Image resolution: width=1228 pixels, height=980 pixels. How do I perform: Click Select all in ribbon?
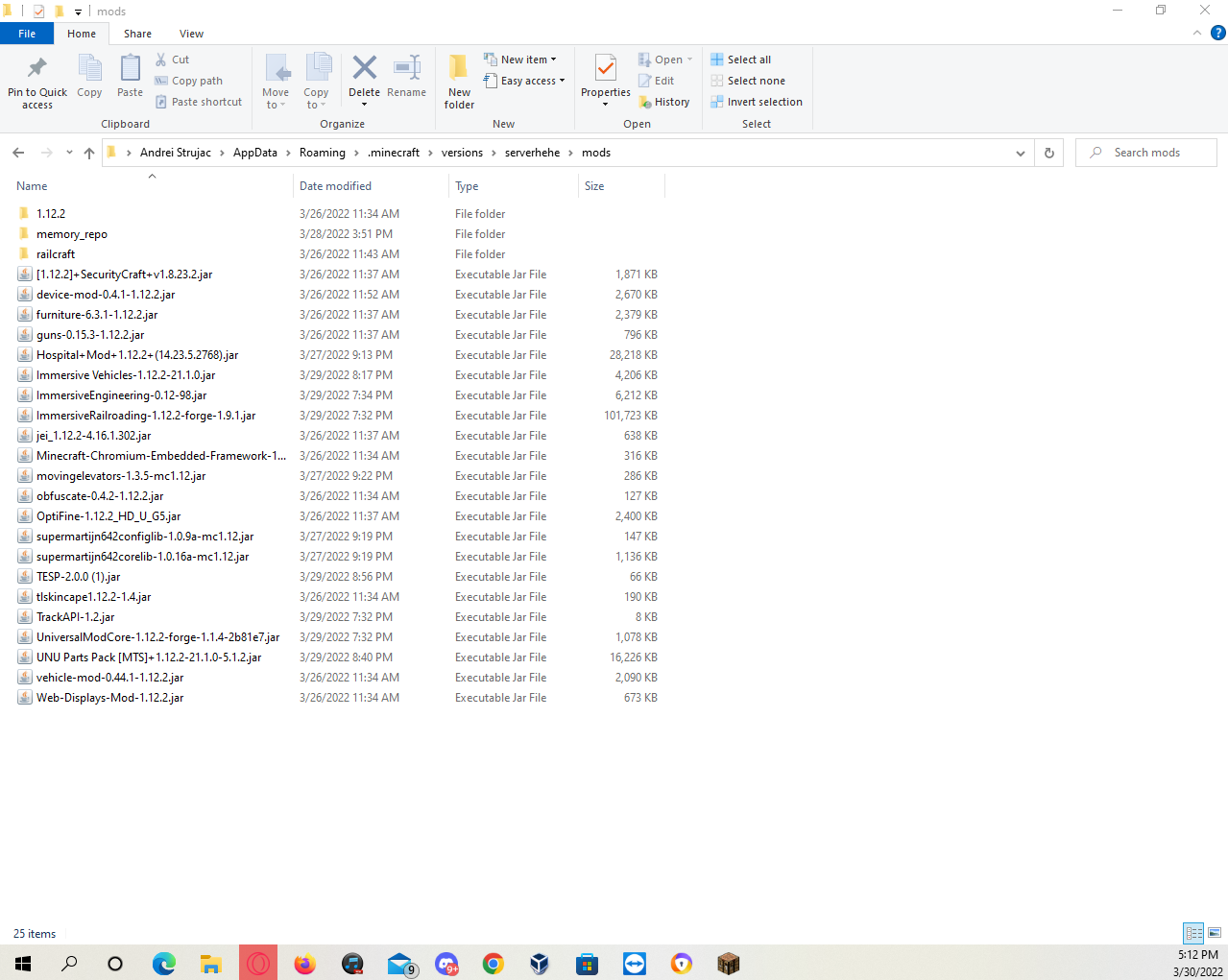tap(740, 60)
